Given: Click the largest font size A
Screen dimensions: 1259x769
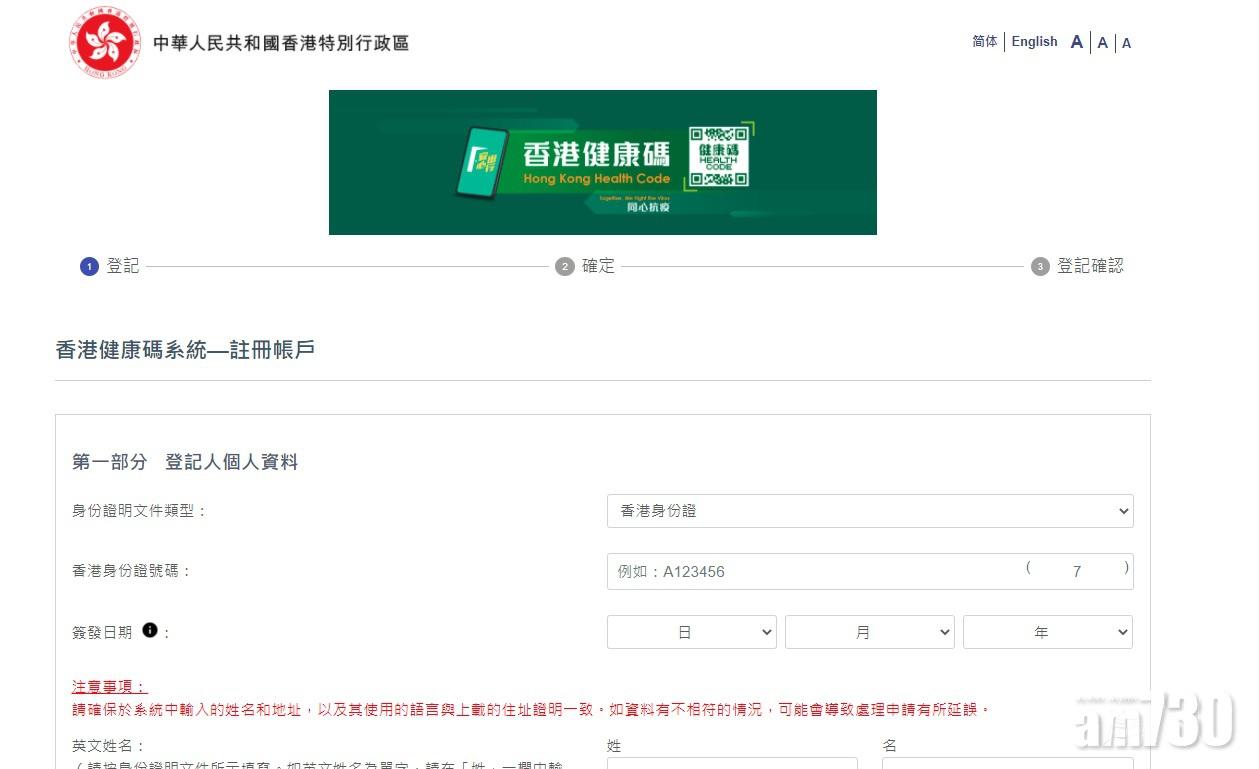Looking at the screenshot, I should click(1076, 42).
